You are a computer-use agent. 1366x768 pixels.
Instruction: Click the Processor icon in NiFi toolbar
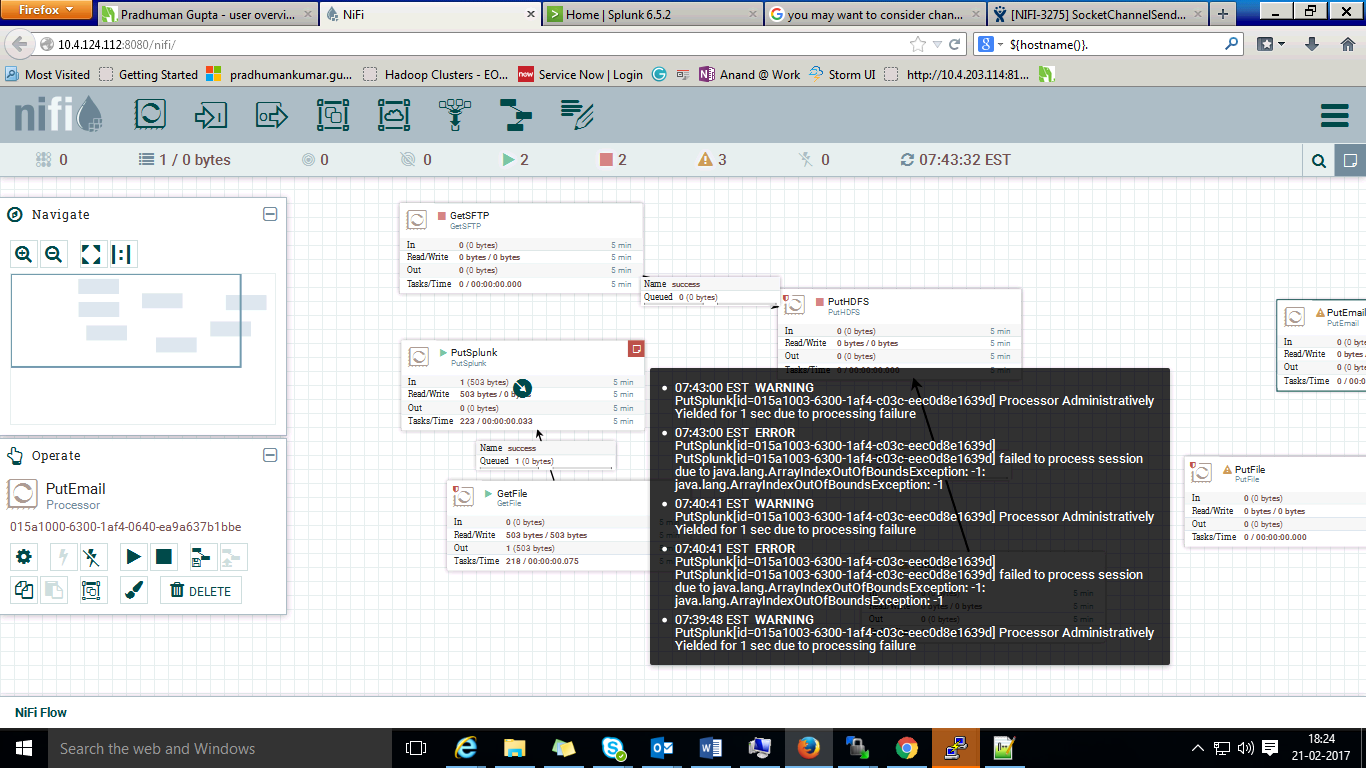point(150,115)
